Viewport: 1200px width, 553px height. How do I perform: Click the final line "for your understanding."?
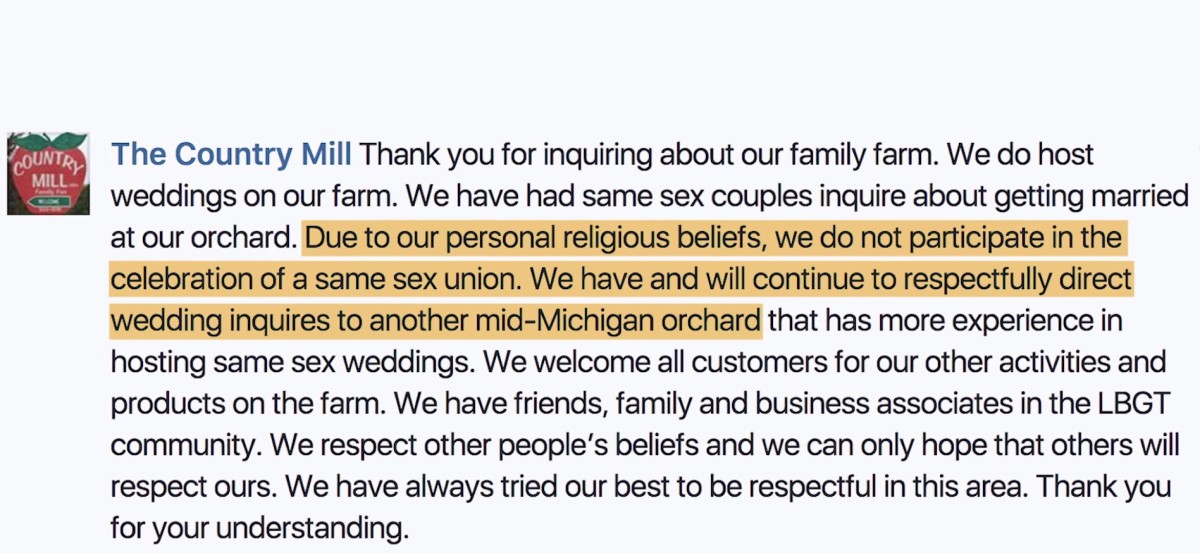click(x=260, y=528)
